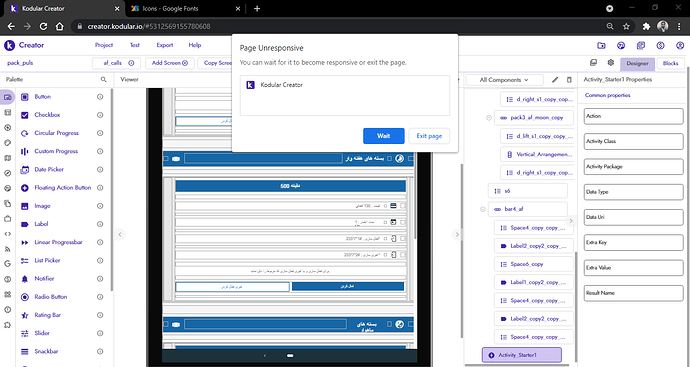This screenshot has width=690, height=367.
Task: Go to the browser home page
Action: click(59, 26)
